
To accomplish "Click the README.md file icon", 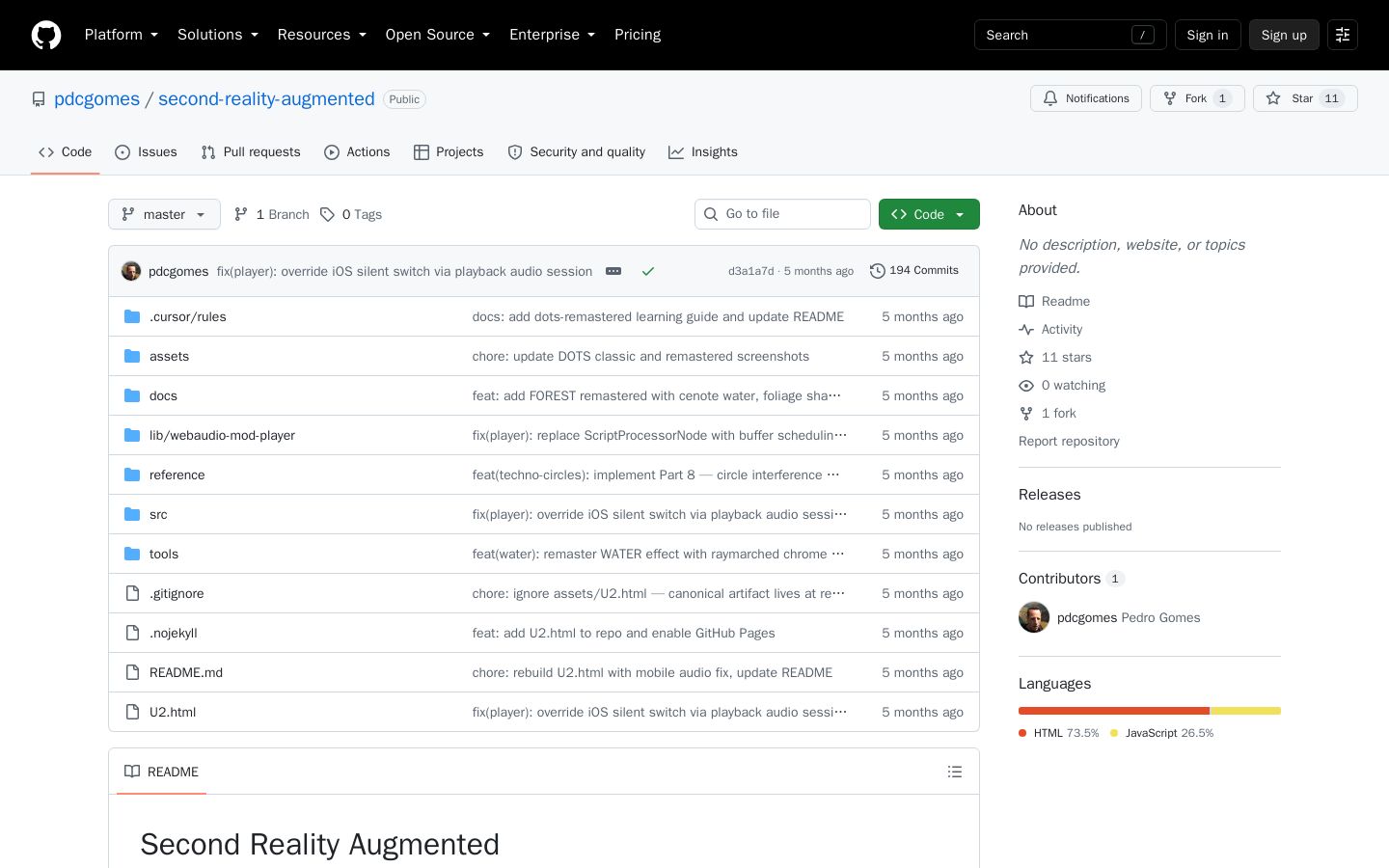I will [x=132, y=672].
